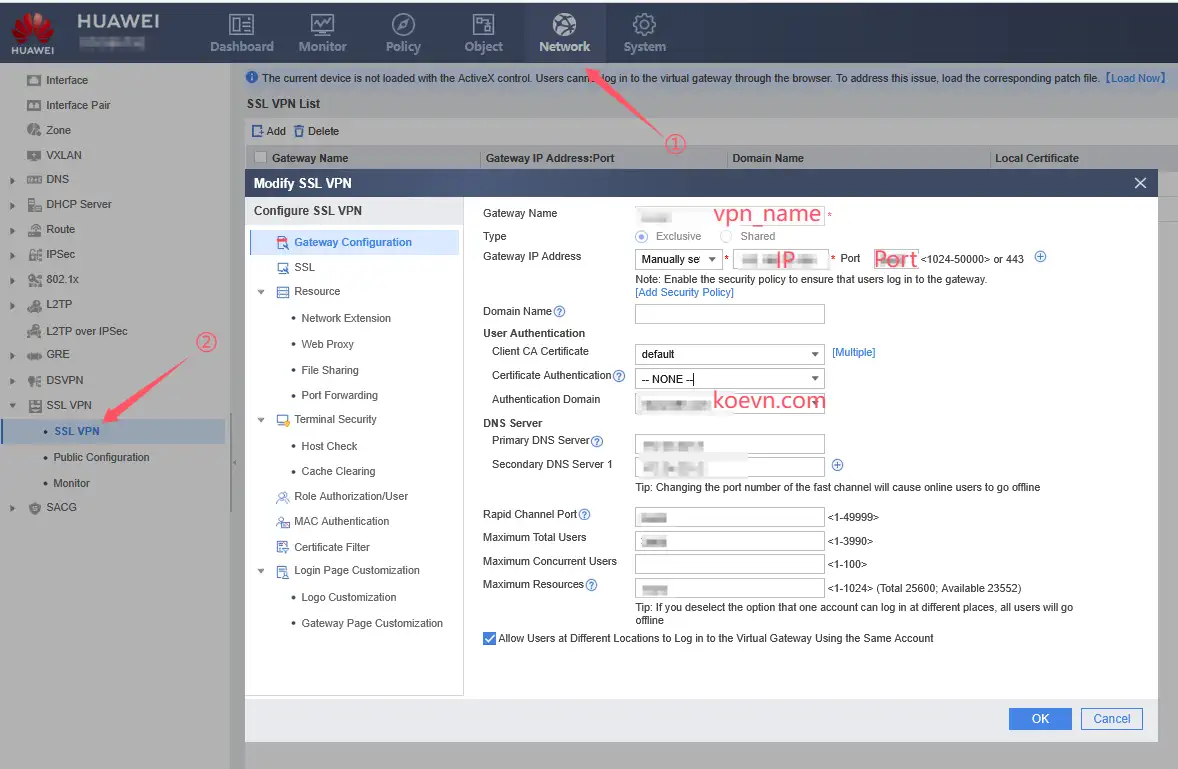Click the Maximum Concurrent Users input field
This screenshot has height=769, width=1178.
click(x=729, y=564)
